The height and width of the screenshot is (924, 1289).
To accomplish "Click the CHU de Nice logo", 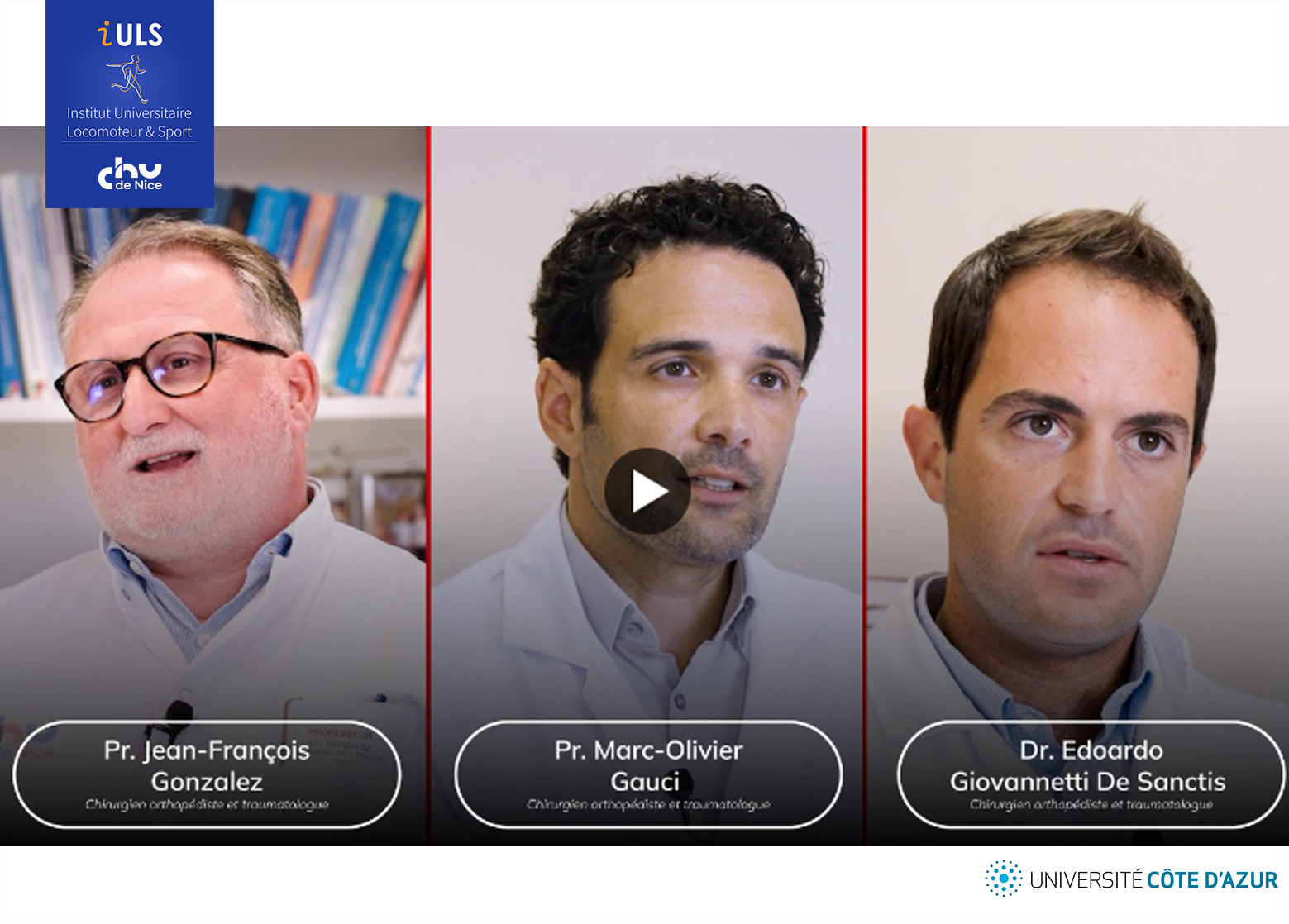I will (x=130, y=174).
